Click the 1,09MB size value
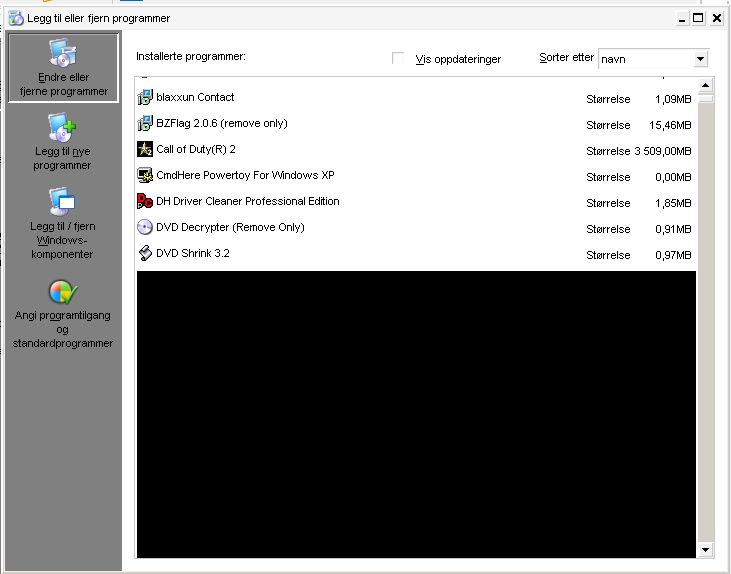The width and height of the screenshot is (731, 574). (x=673, y=99)
